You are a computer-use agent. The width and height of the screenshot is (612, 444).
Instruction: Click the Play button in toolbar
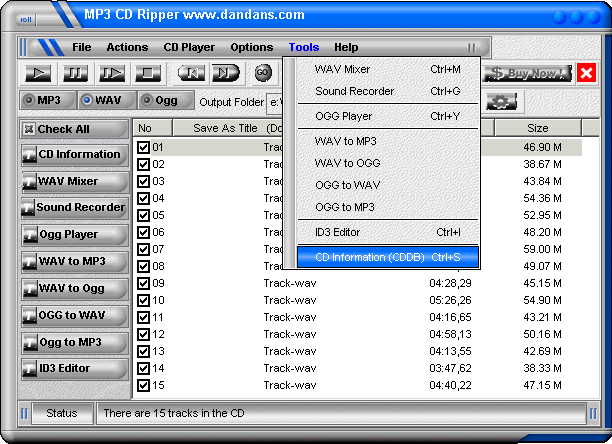point(38,73)
